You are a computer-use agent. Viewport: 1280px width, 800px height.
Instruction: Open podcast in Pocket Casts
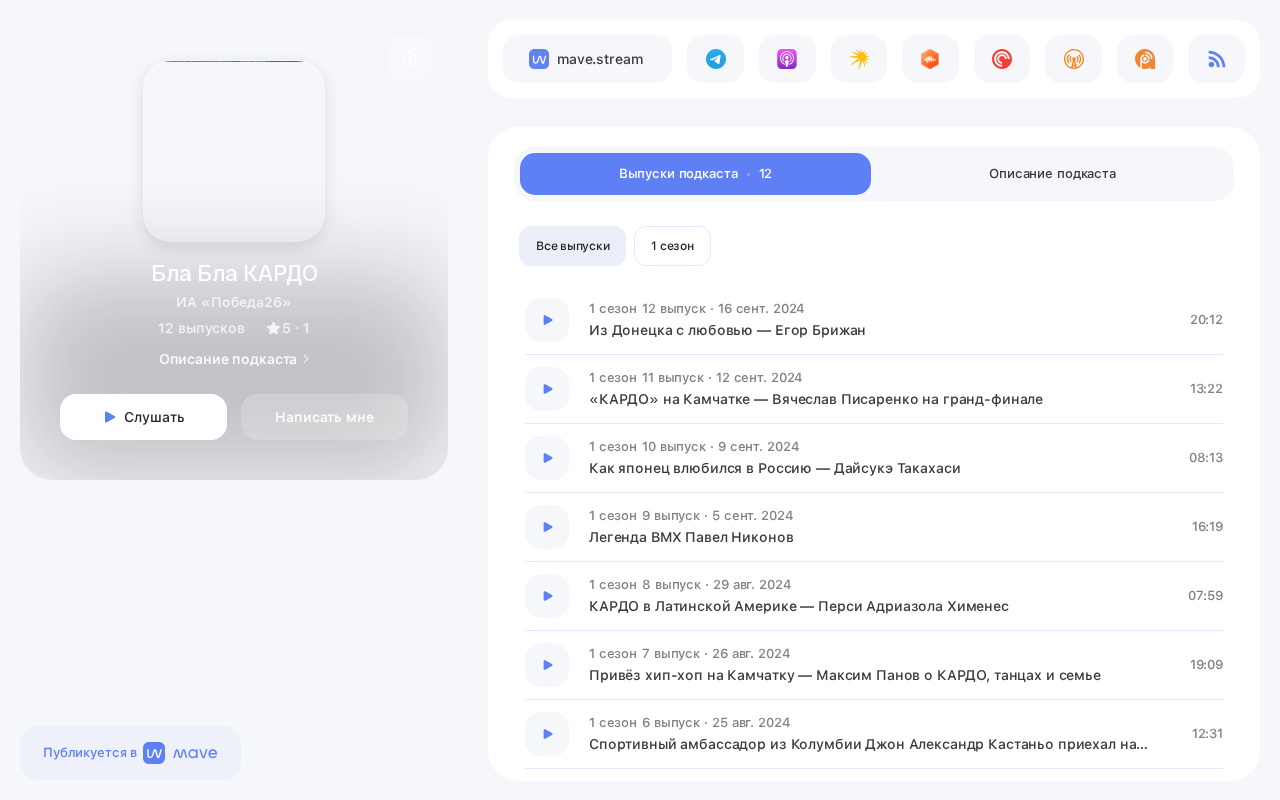tap(1002, 59)
